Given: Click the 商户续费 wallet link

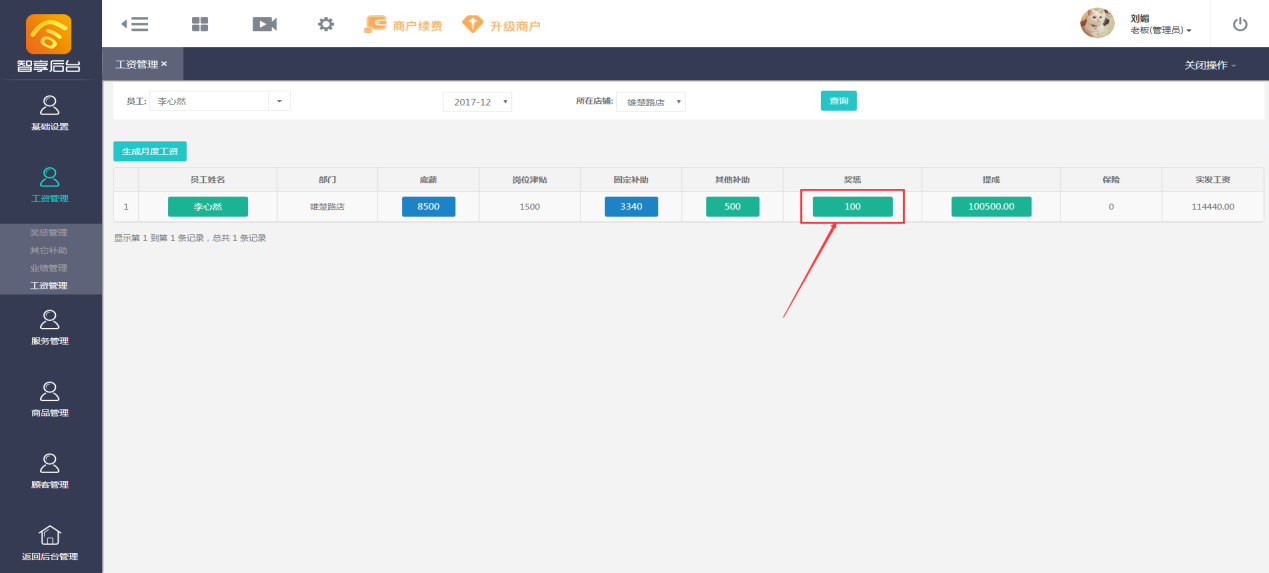Looking at the screenshot, I should click(x=403, y=24).
